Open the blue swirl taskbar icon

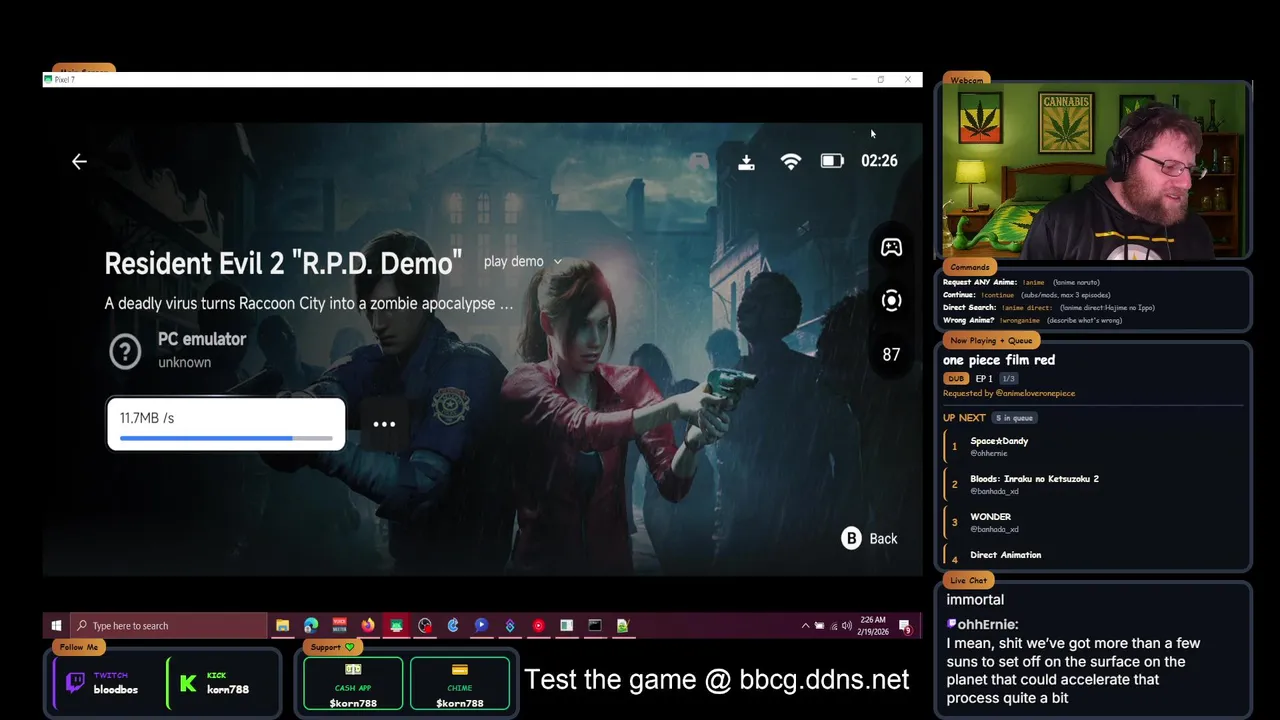(453, 626)
